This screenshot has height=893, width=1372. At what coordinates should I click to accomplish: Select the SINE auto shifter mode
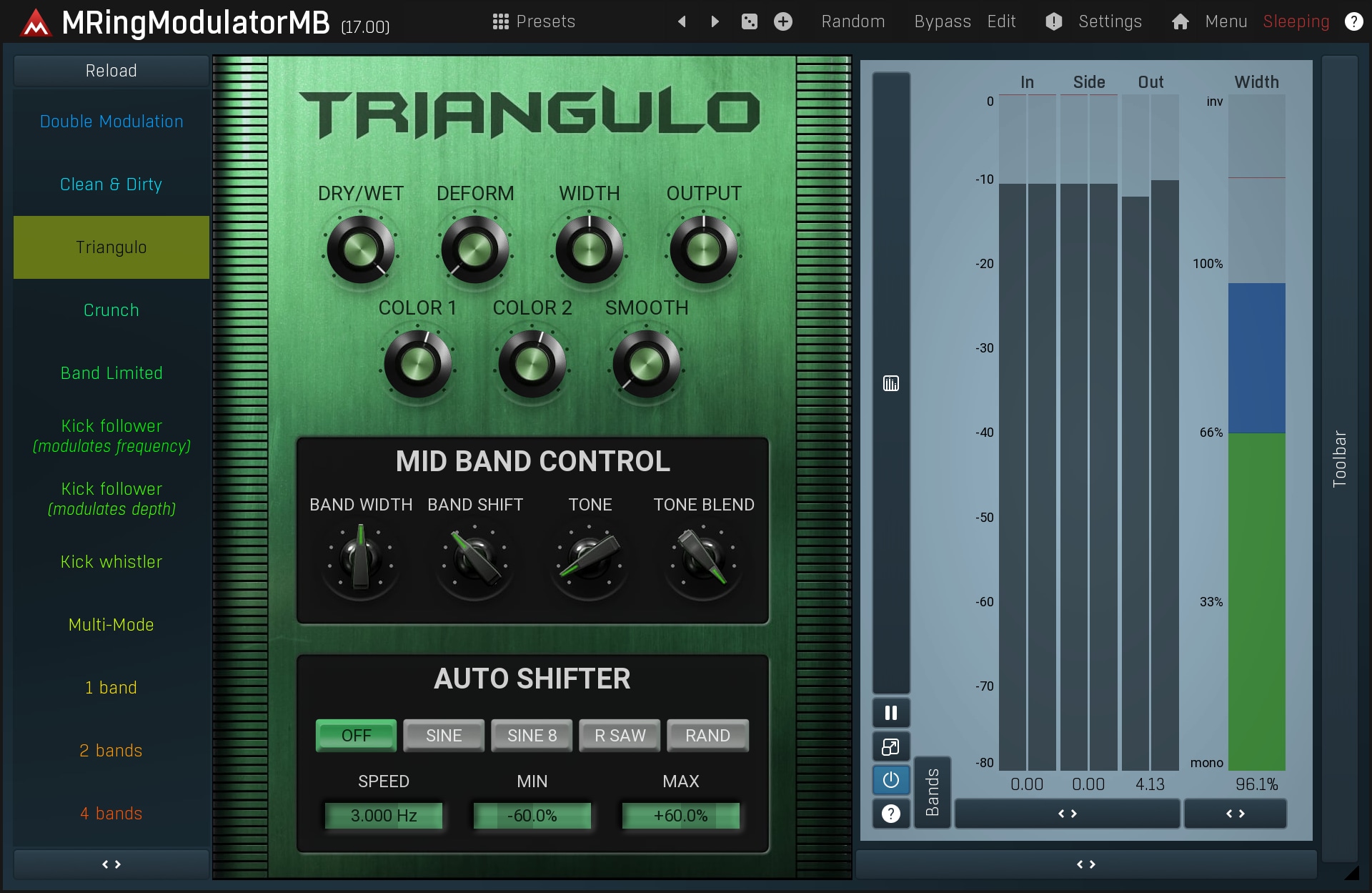444,735
